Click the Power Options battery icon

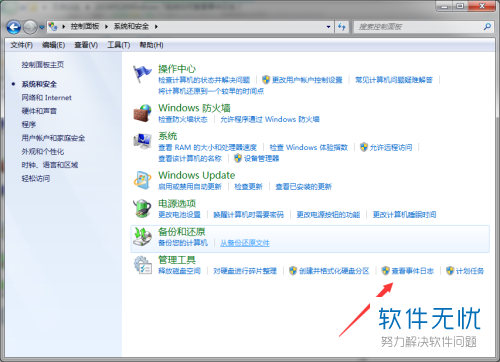point(142,208)
